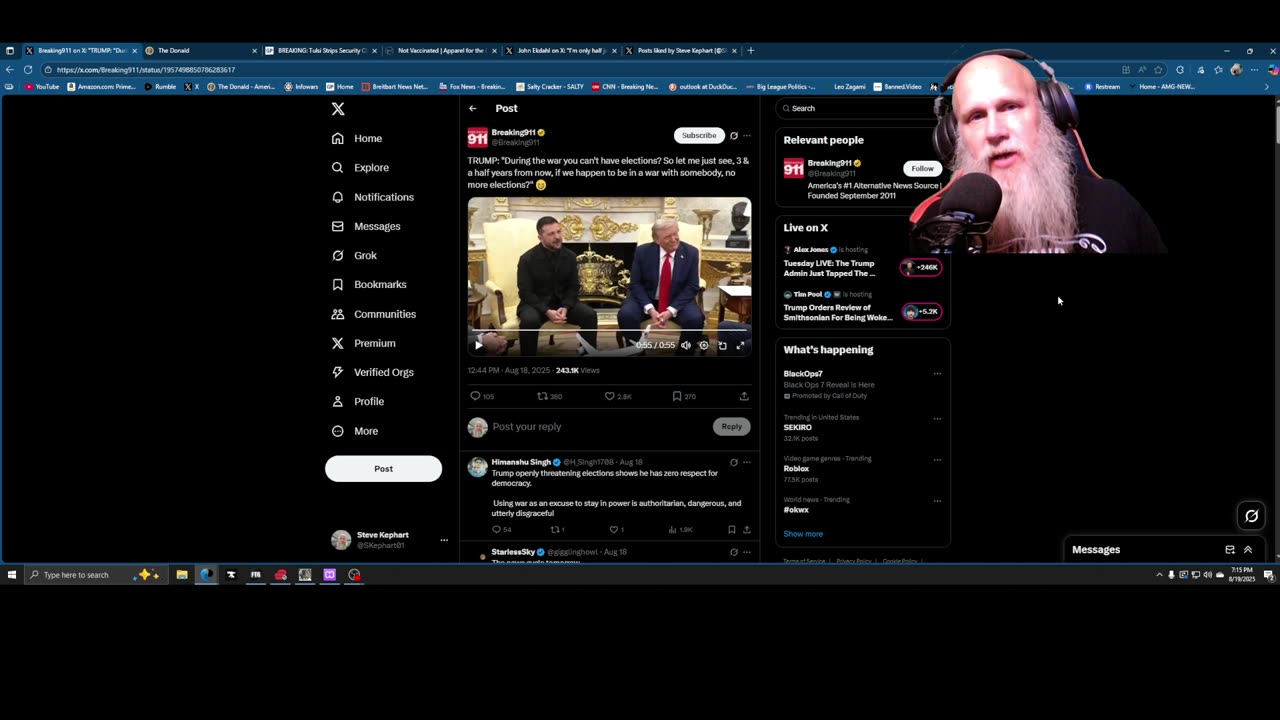This screenshot has height=720, width=1280.
Task: Open More menu in the sidebar
Action: [x=355, y=431]
